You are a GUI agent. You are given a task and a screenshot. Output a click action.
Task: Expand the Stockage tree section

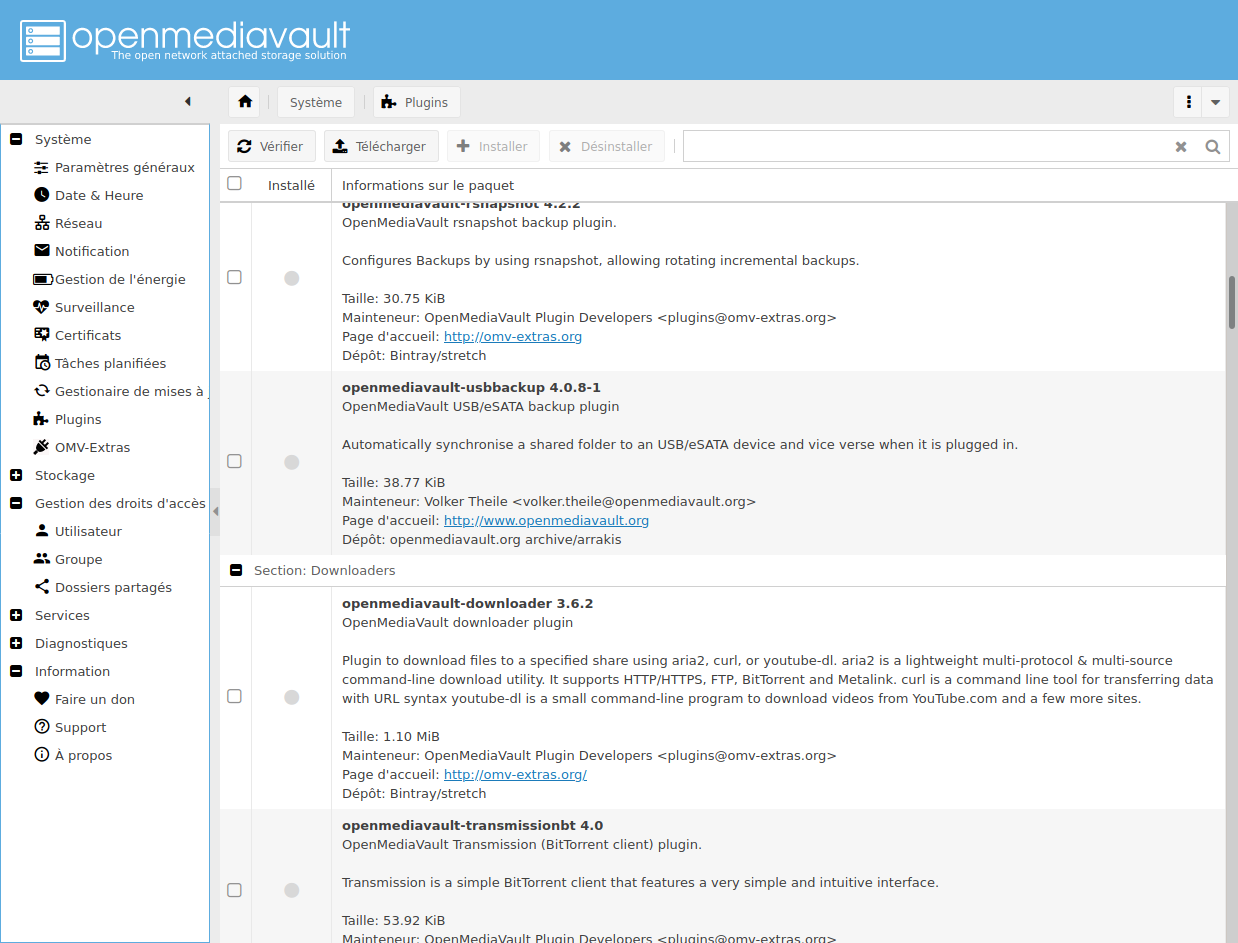tap(16, 475)
